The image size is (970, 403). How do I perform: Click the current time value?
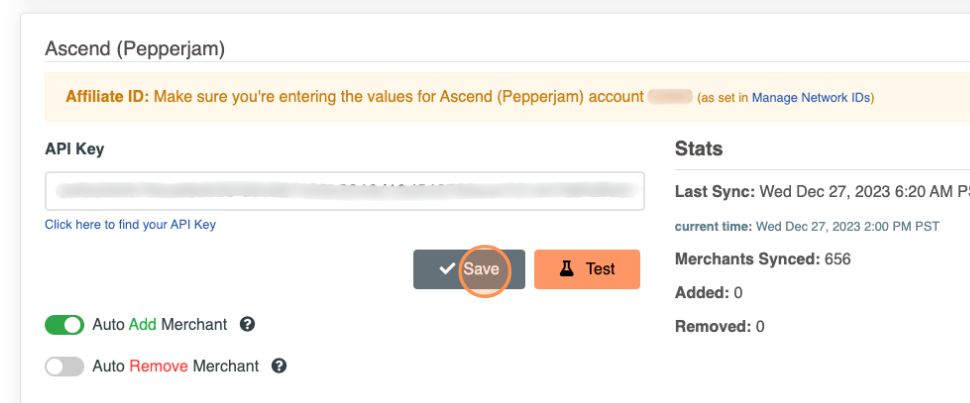coord(847,227)
